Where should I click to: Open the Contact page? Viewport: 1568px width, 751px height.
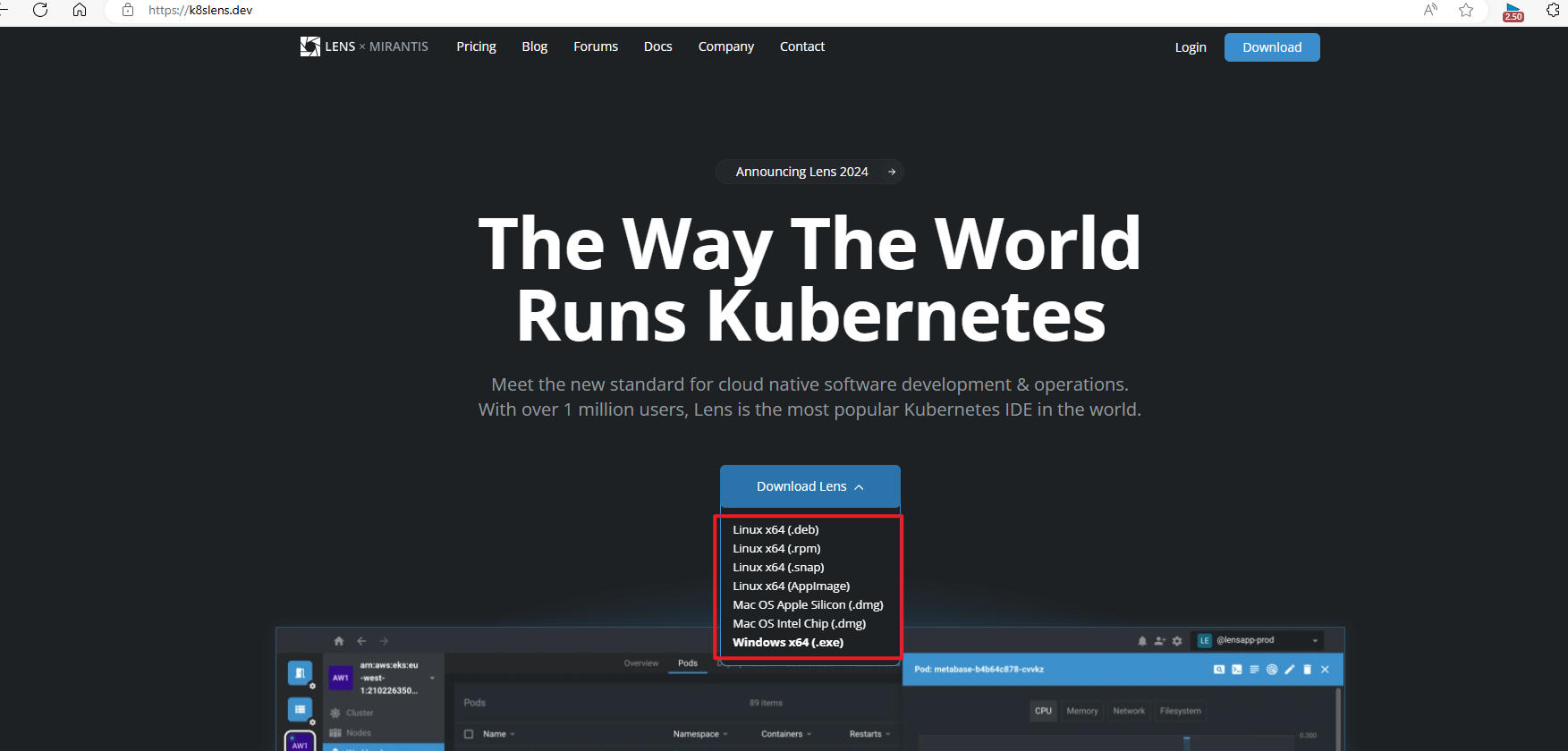pos(802,46)
